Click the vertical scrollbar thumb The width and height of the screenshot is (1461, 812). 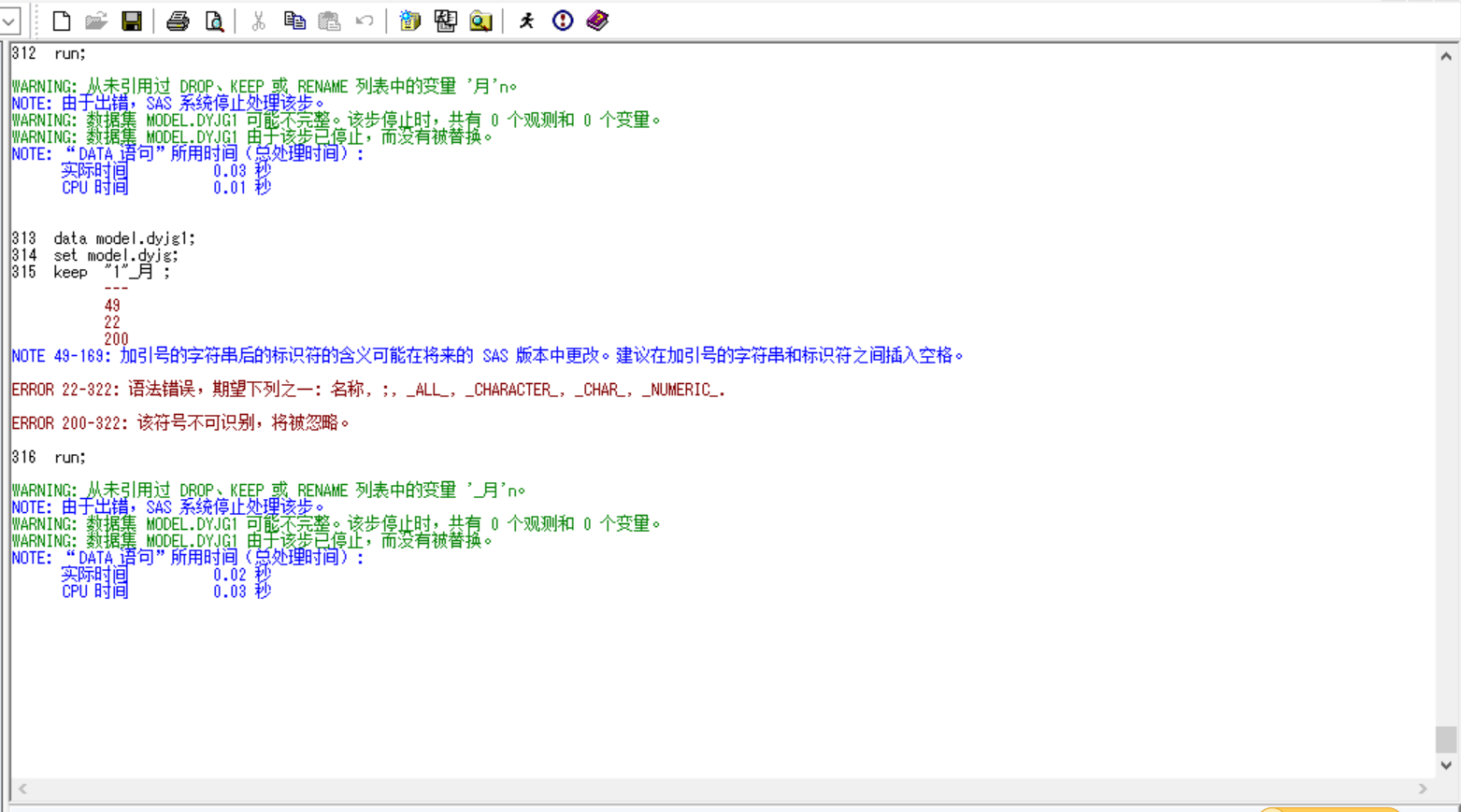[1446, 739]
